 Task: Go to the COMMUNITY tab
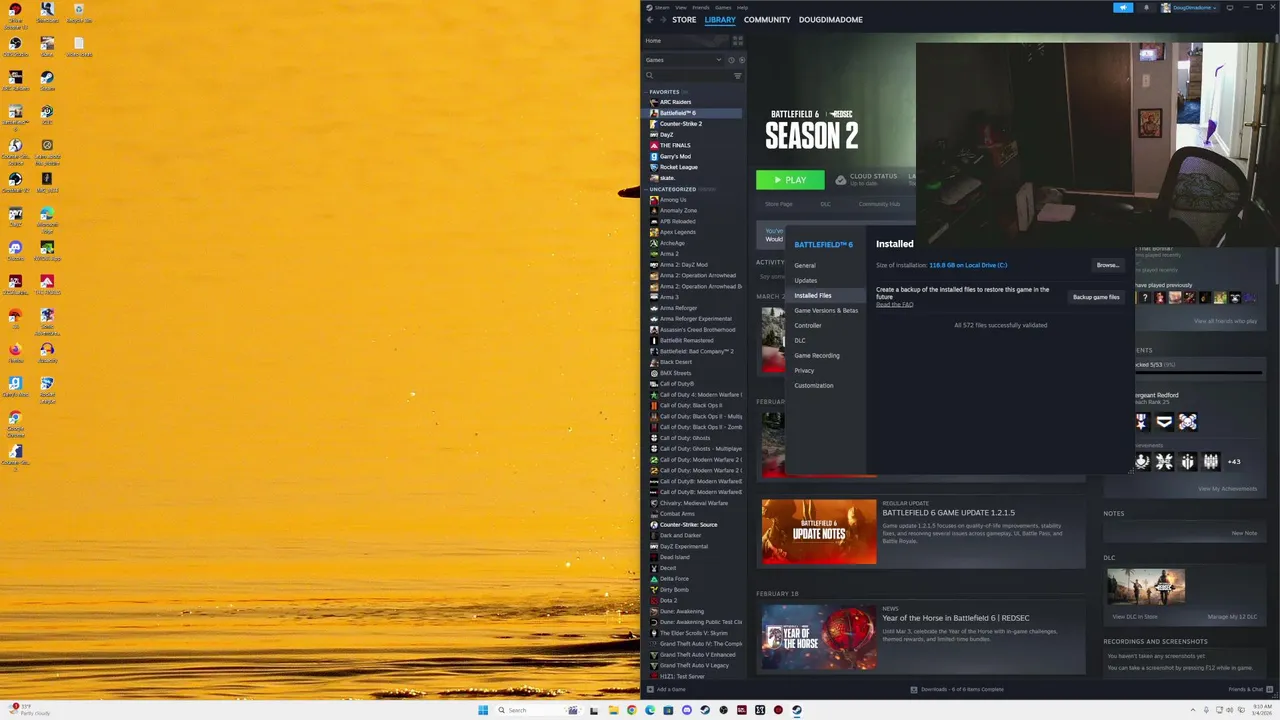pyautogui.click(x=767, y=20)
